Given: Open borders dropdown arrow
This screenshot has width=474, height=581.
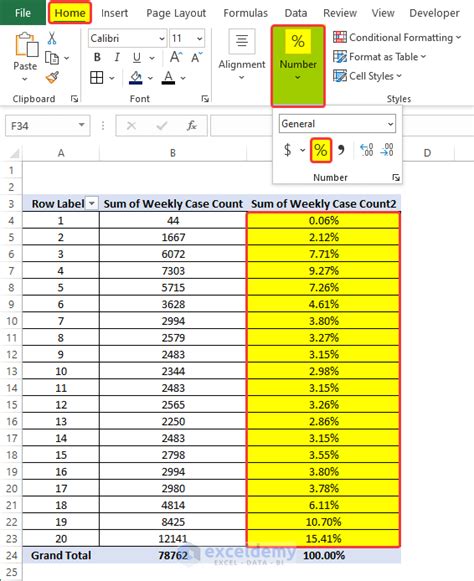Looking at the screenshot, I should coord(111,78).
